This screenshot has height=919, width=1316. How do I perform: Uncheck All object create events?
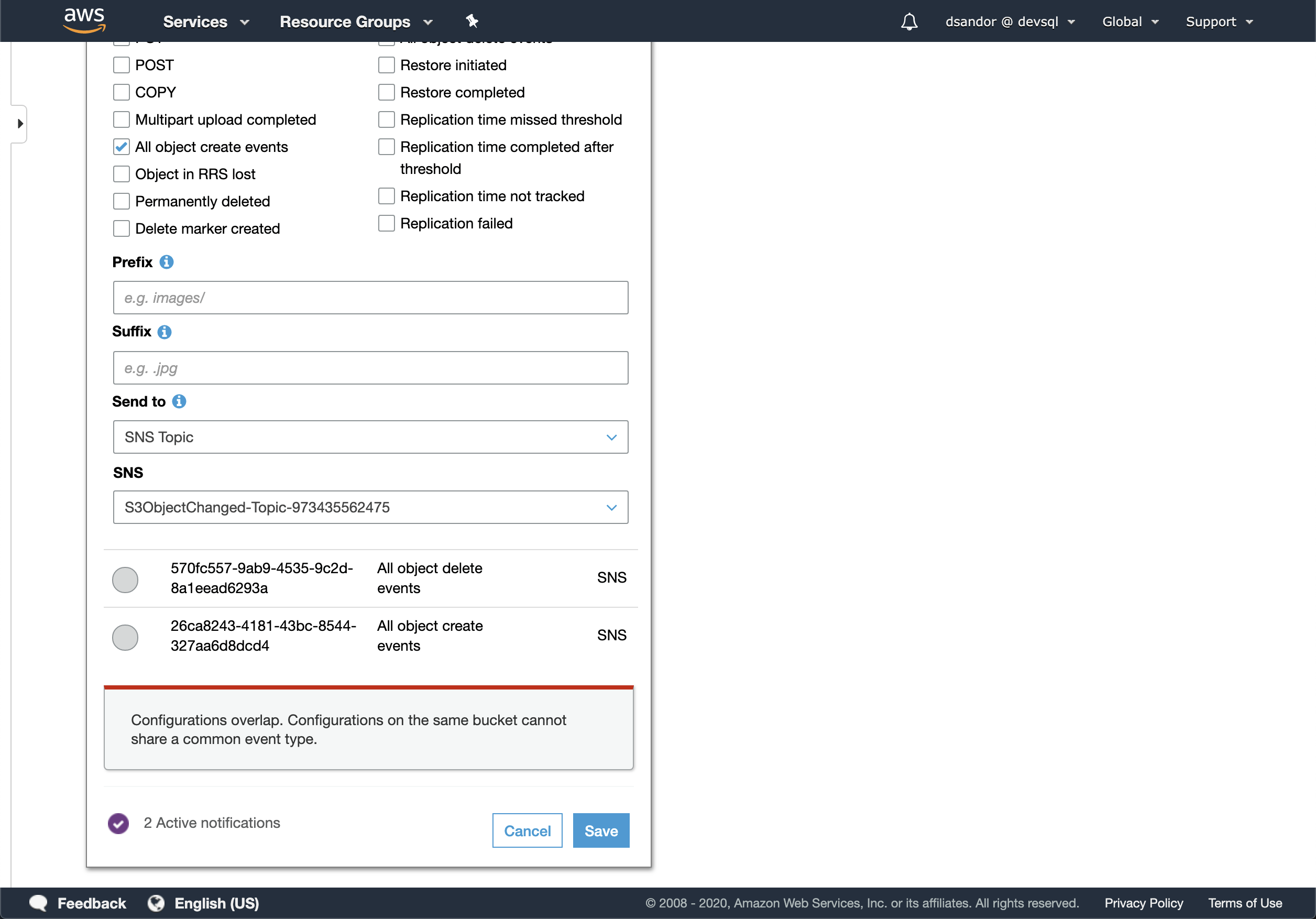point(122,147)
